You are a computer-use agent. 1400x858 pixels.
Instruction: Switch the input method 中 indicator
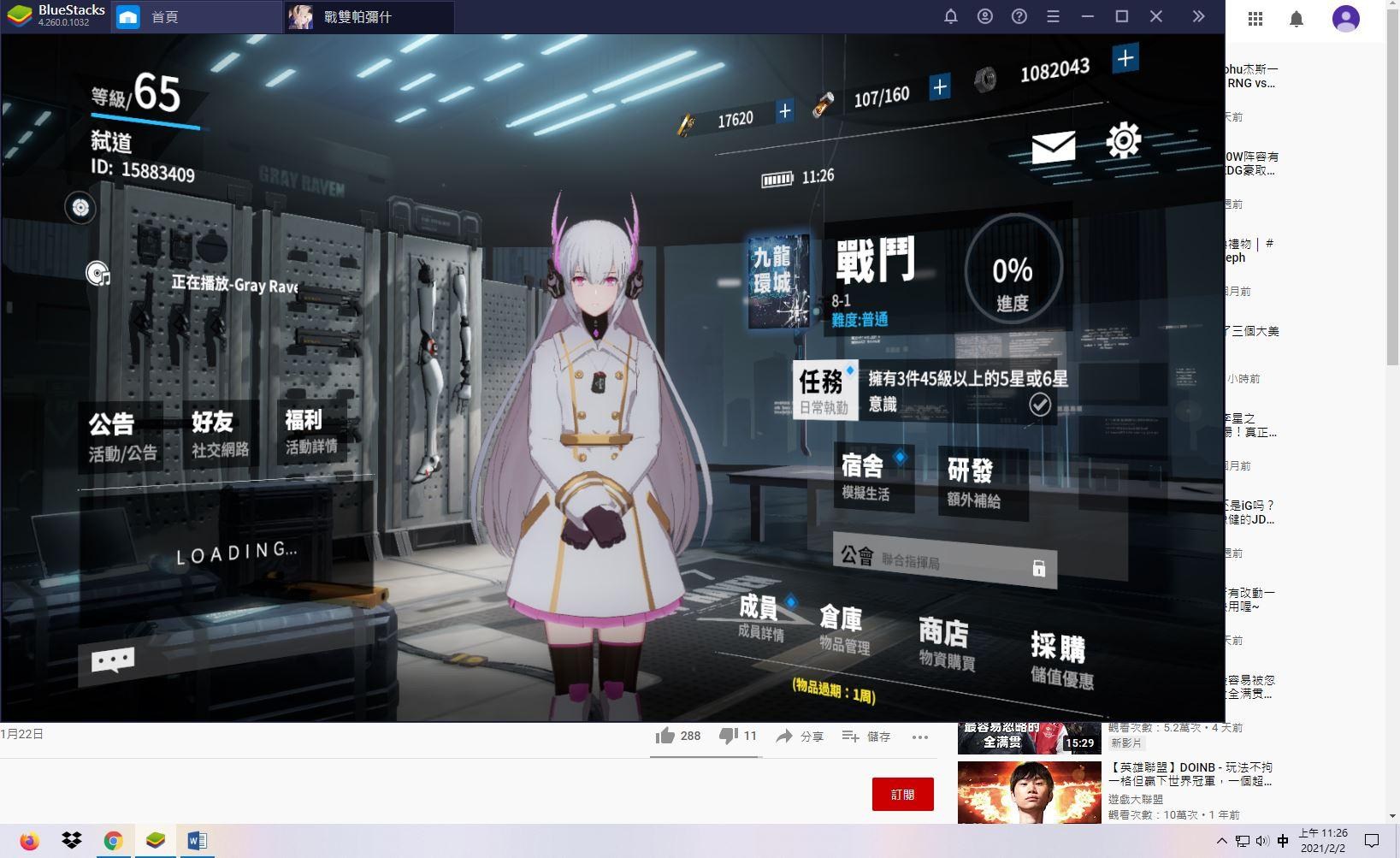[x=1283, y=841]
